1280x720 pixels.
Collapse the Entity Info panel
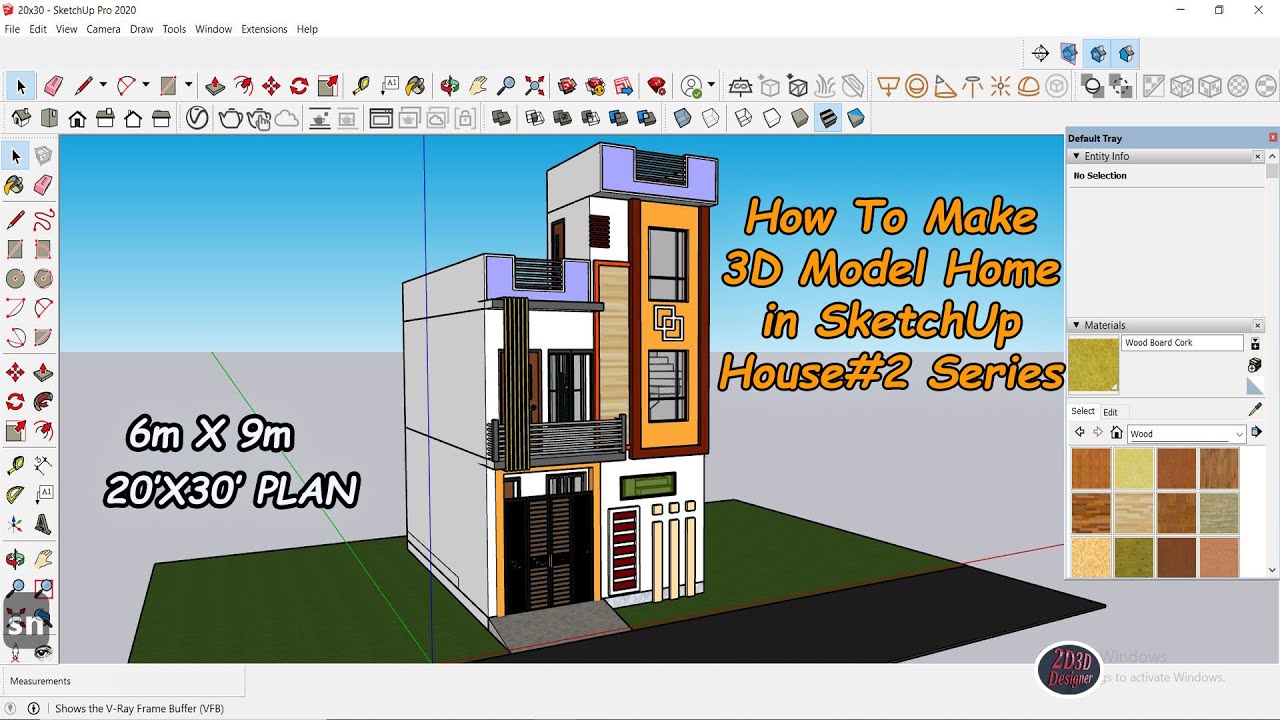[x=1076, y=156]
